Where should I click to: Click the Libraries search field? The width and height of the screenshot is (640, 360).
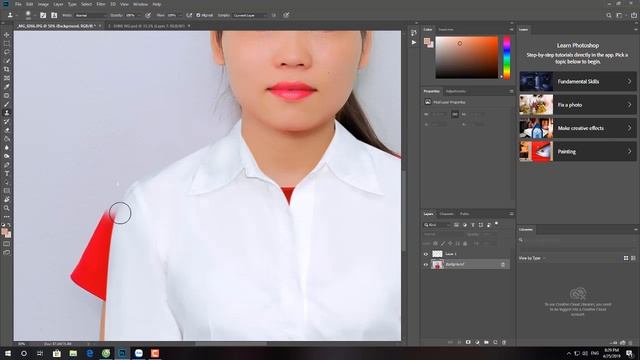pos(576,240)
